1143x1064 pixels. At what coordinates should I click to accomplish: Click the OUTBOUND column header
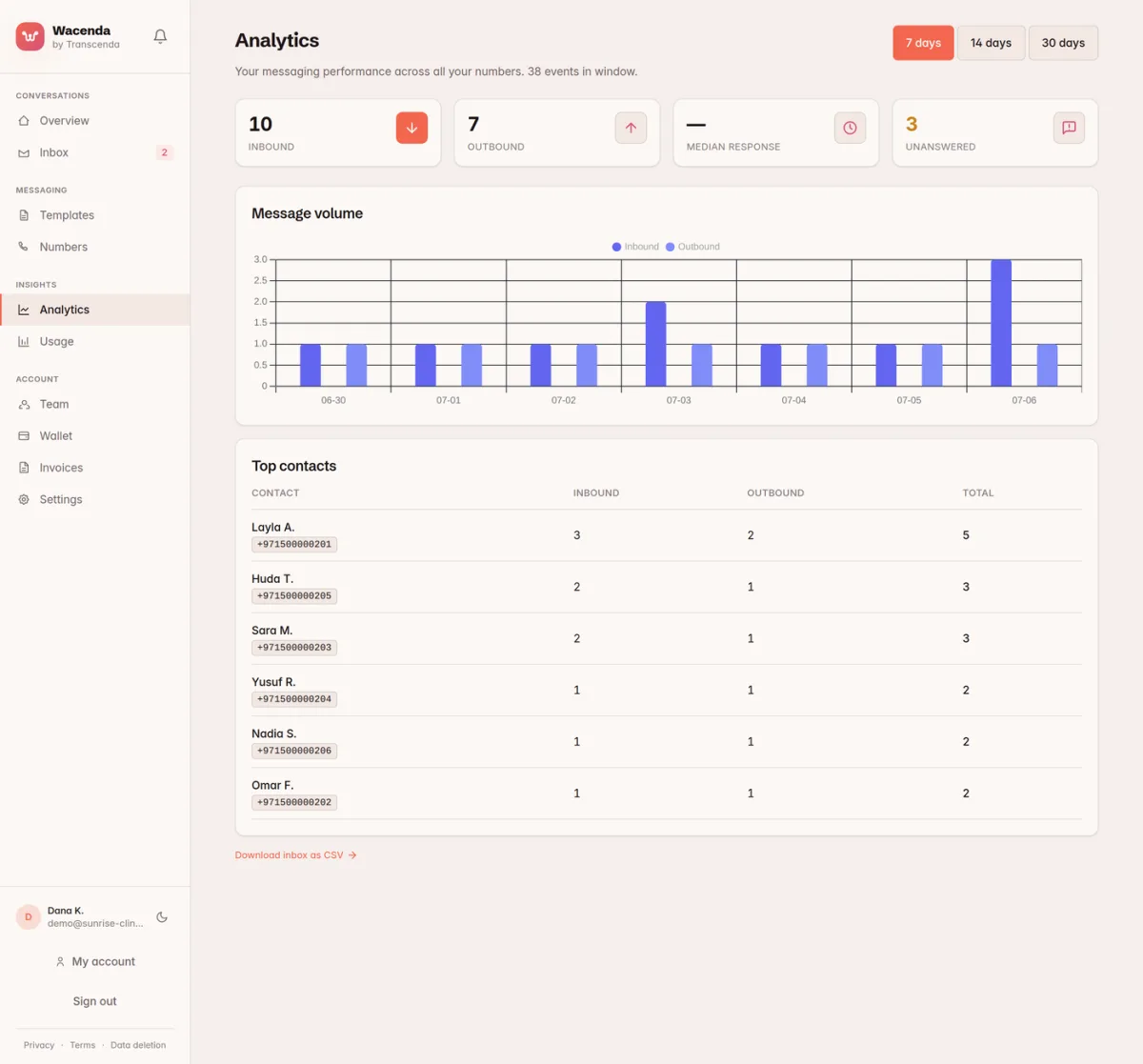775,493
